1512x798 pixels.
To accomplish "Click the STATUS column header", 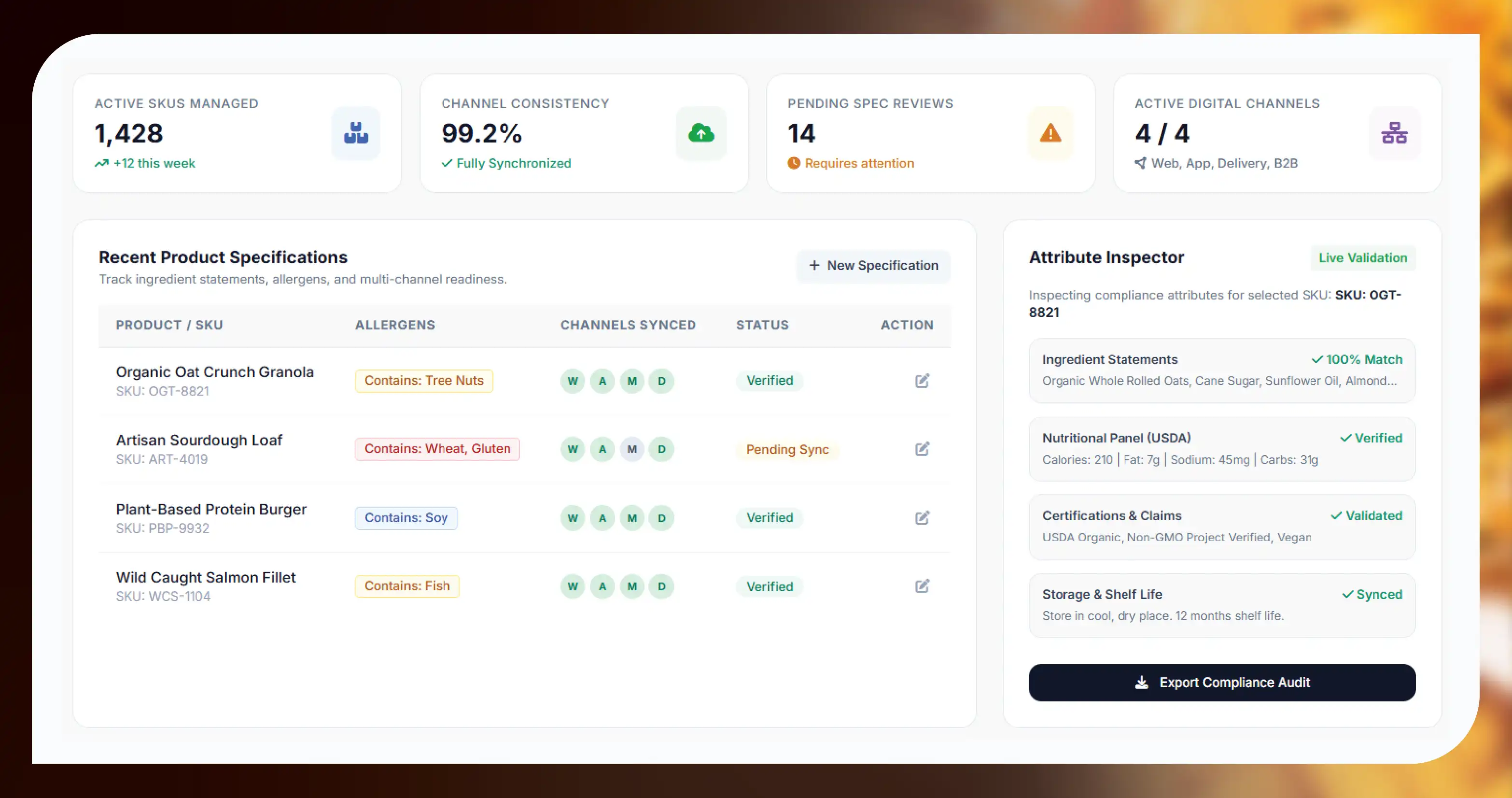I will point(762,325).
